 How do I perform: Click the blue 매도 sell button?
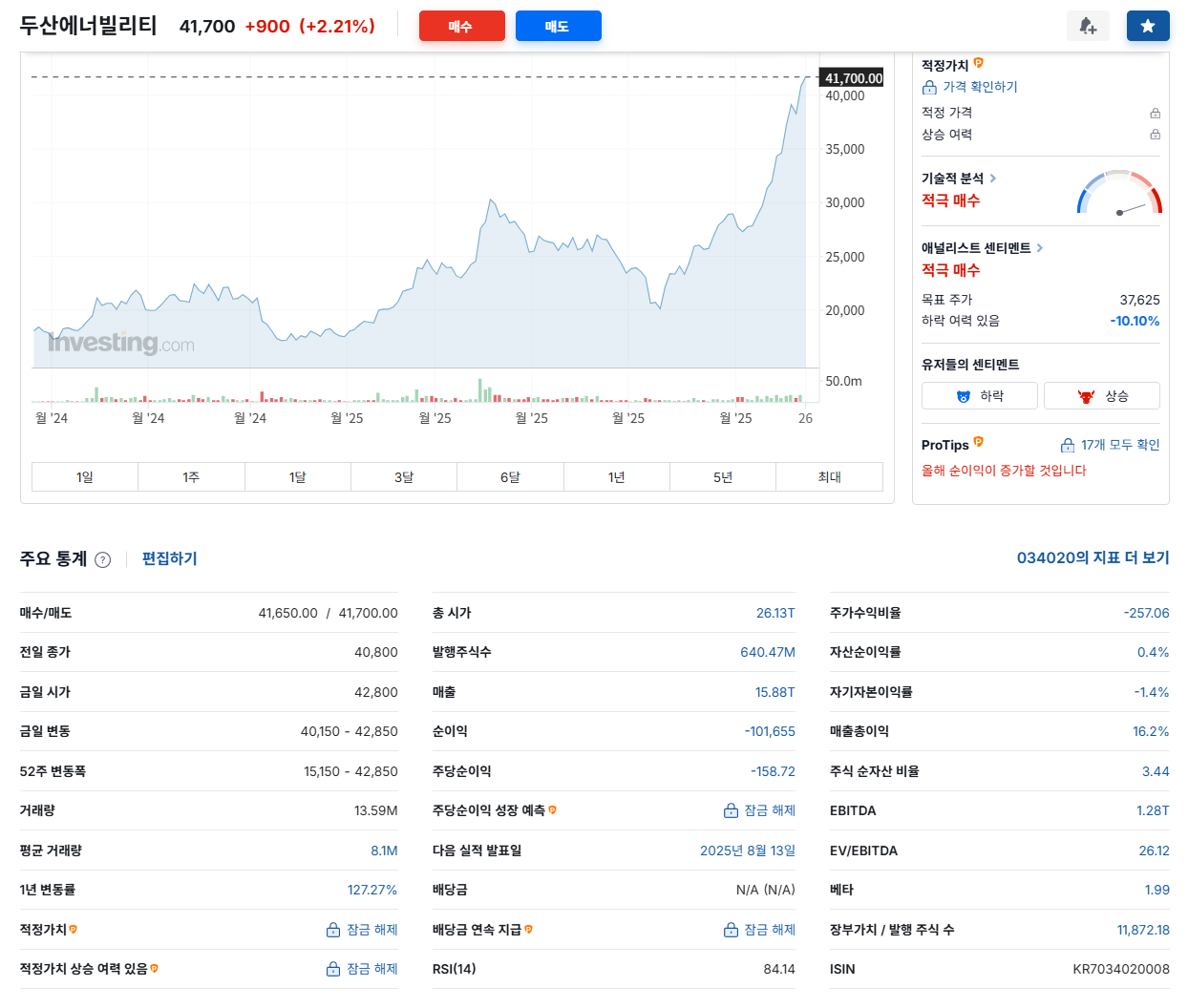click(558, 26)
